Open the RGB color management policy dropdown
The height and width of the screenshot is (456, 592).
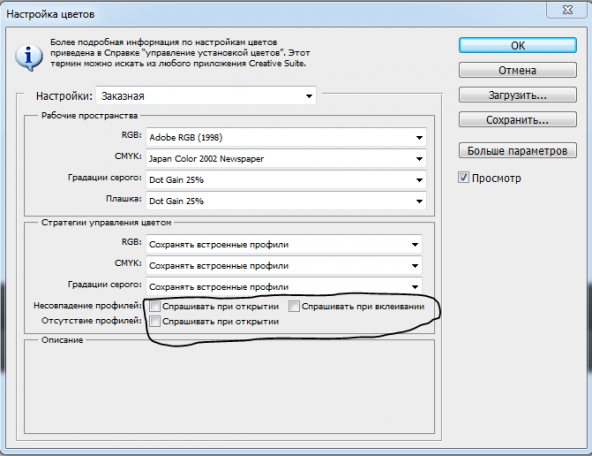click(284, 244)
